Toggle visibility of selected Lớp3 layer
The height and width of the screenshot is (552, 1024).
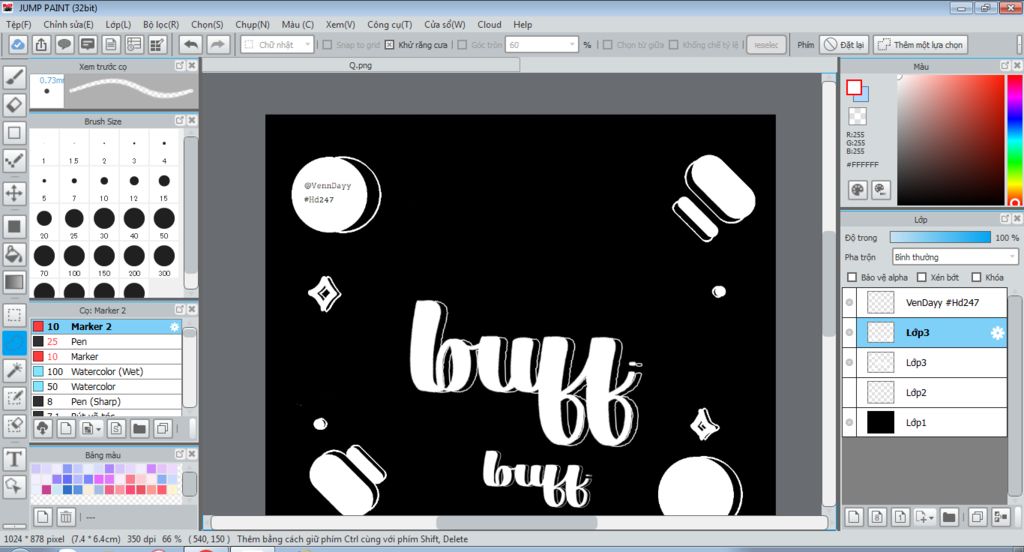(x=849, y=333)
